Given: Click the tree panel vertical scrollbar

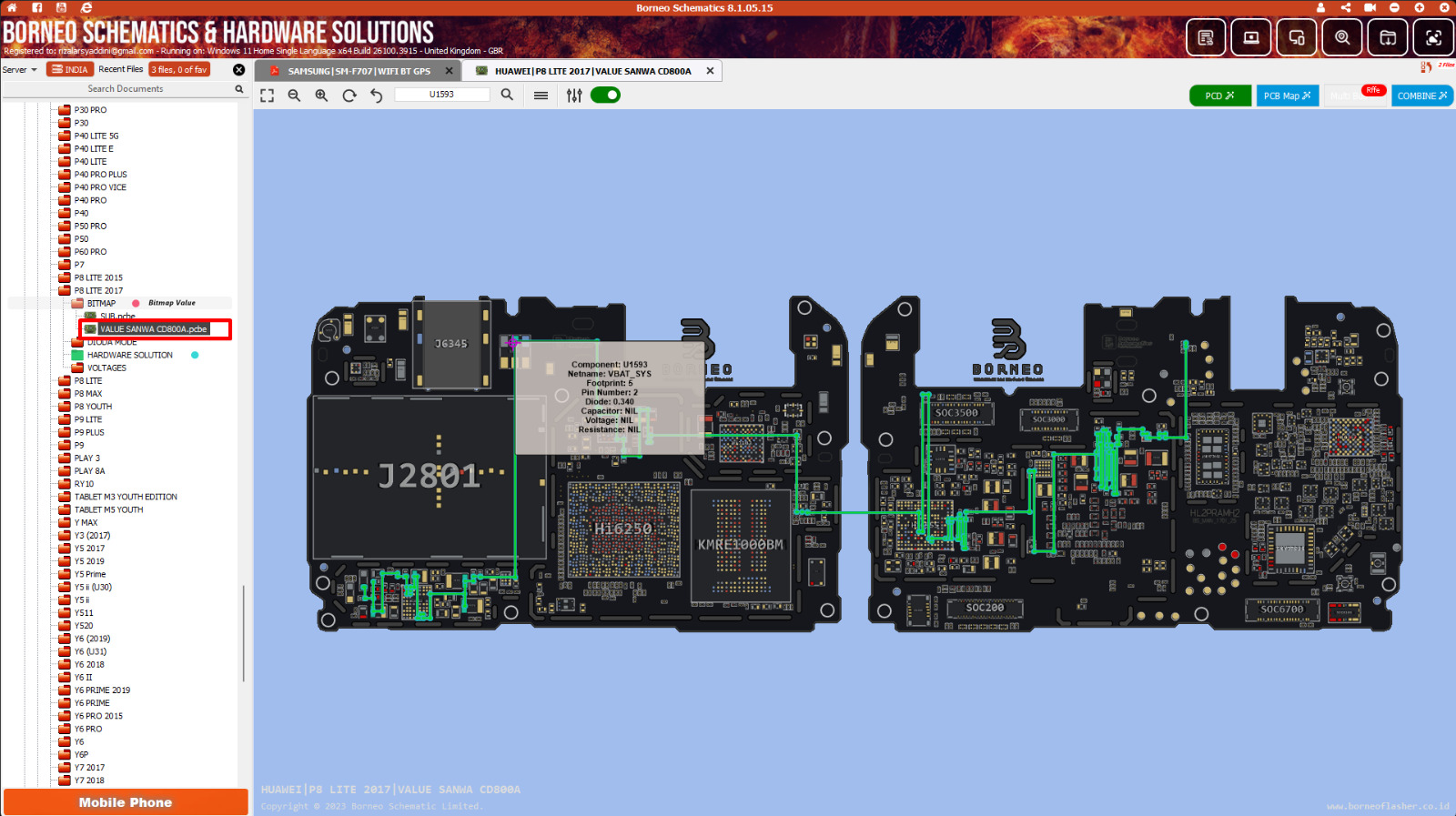Looking at the screenshot, I should 243,633.
